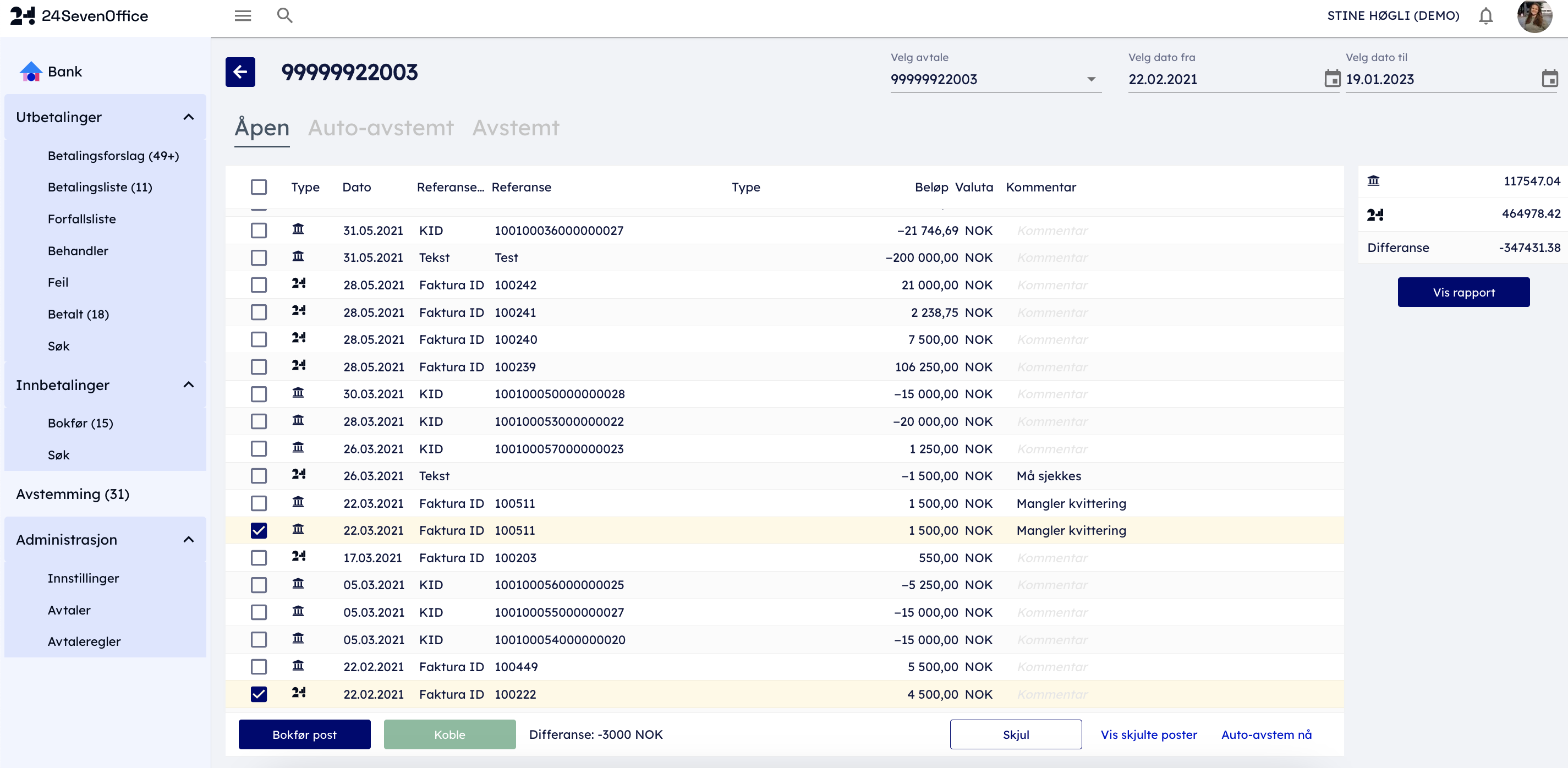Open the notifications bell
Screen dimensions: 1568x768
[1485, 16]
